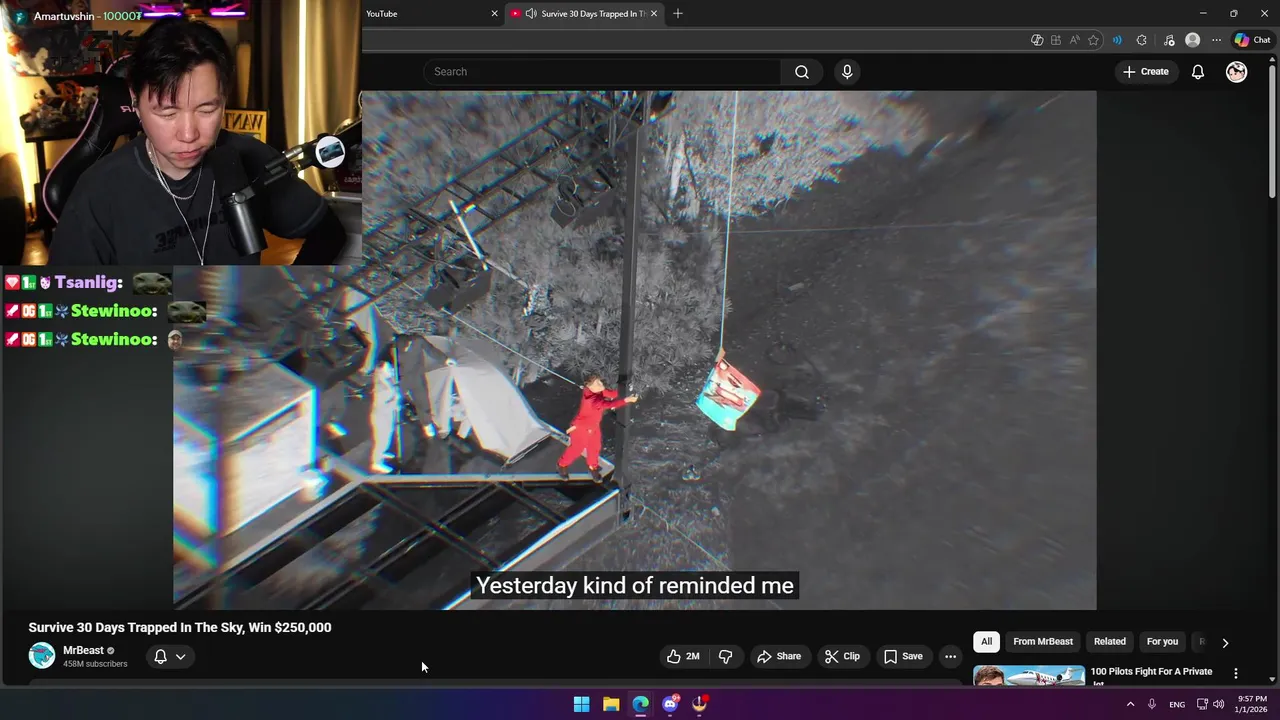Image resolution: width=1280 pixels, height=720 pixels.
Task: Open network settings tray icon
Action: coord(1202,704)
